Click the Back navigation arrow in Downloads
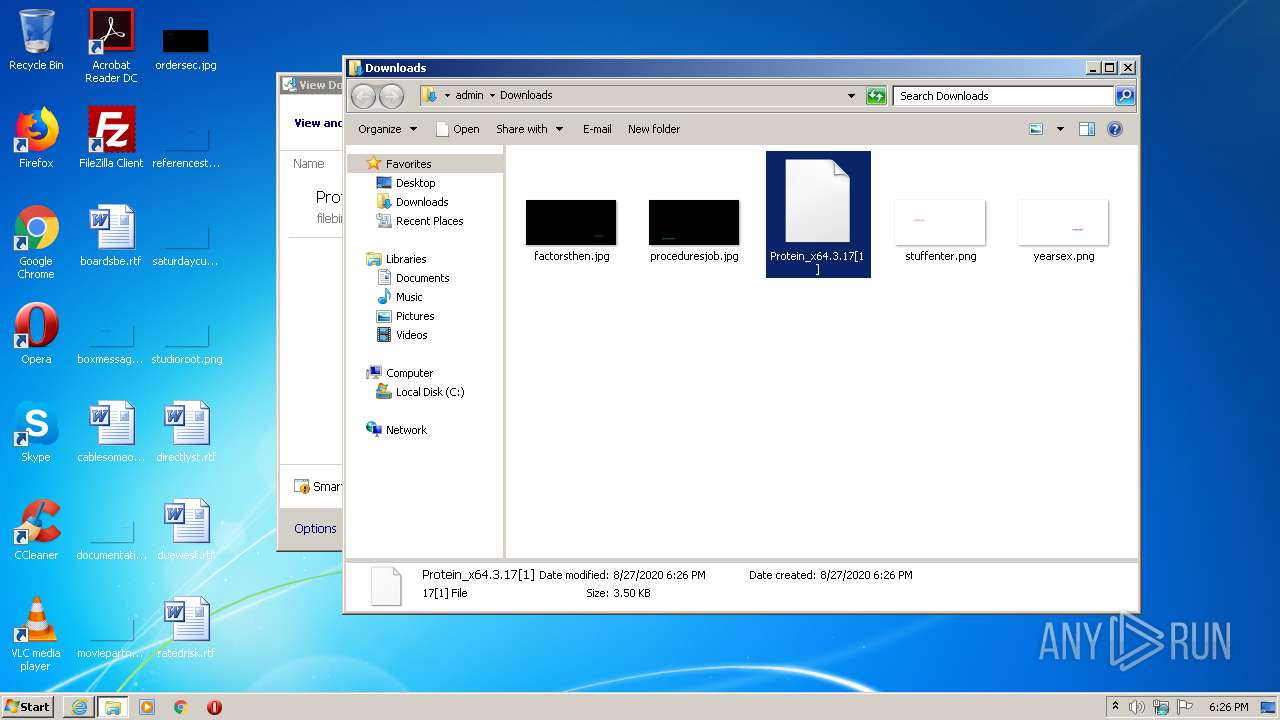The image size is (1280, 720). 363,96
